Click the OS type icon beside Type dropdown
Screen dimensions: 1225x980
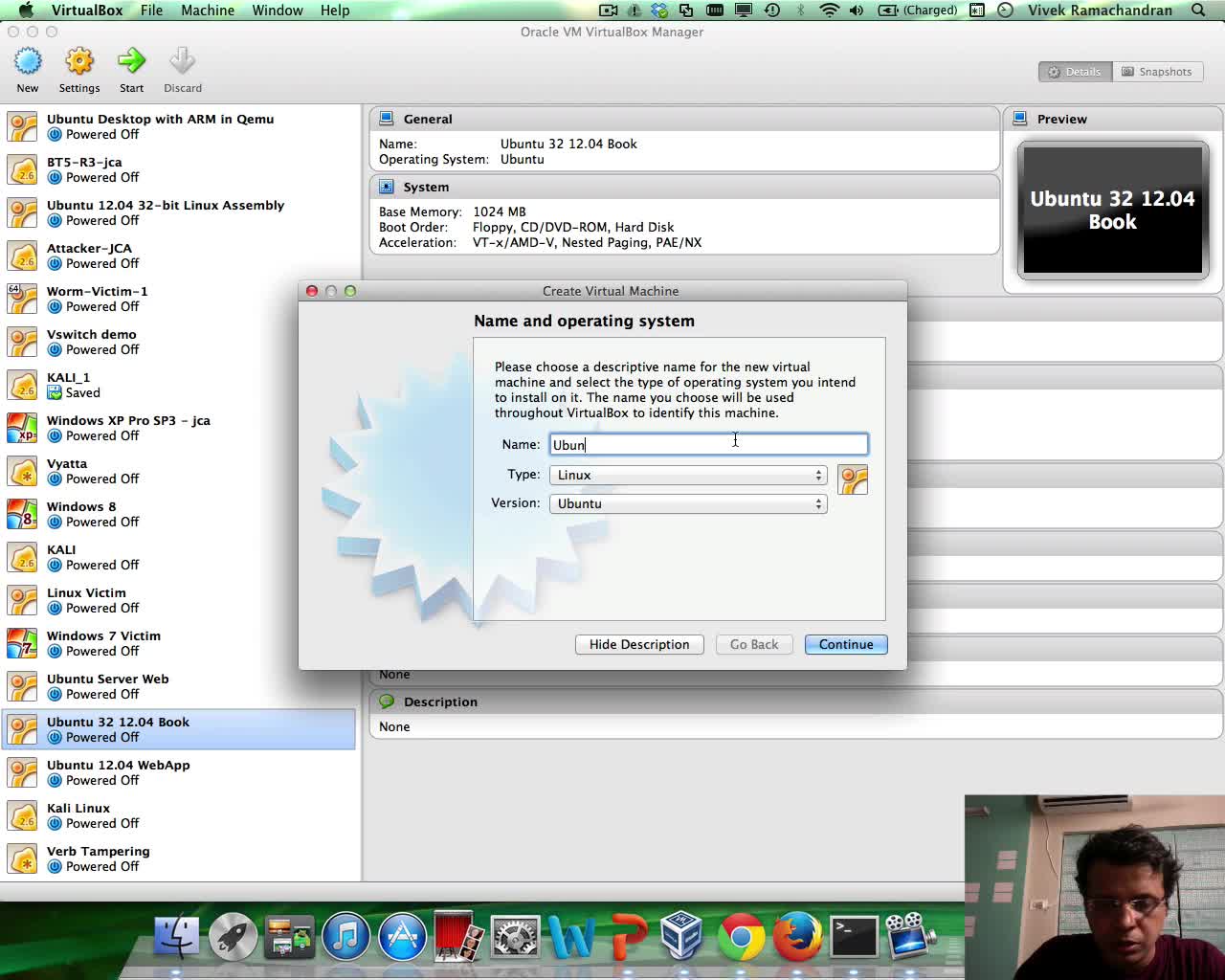[x=853, y=479]
